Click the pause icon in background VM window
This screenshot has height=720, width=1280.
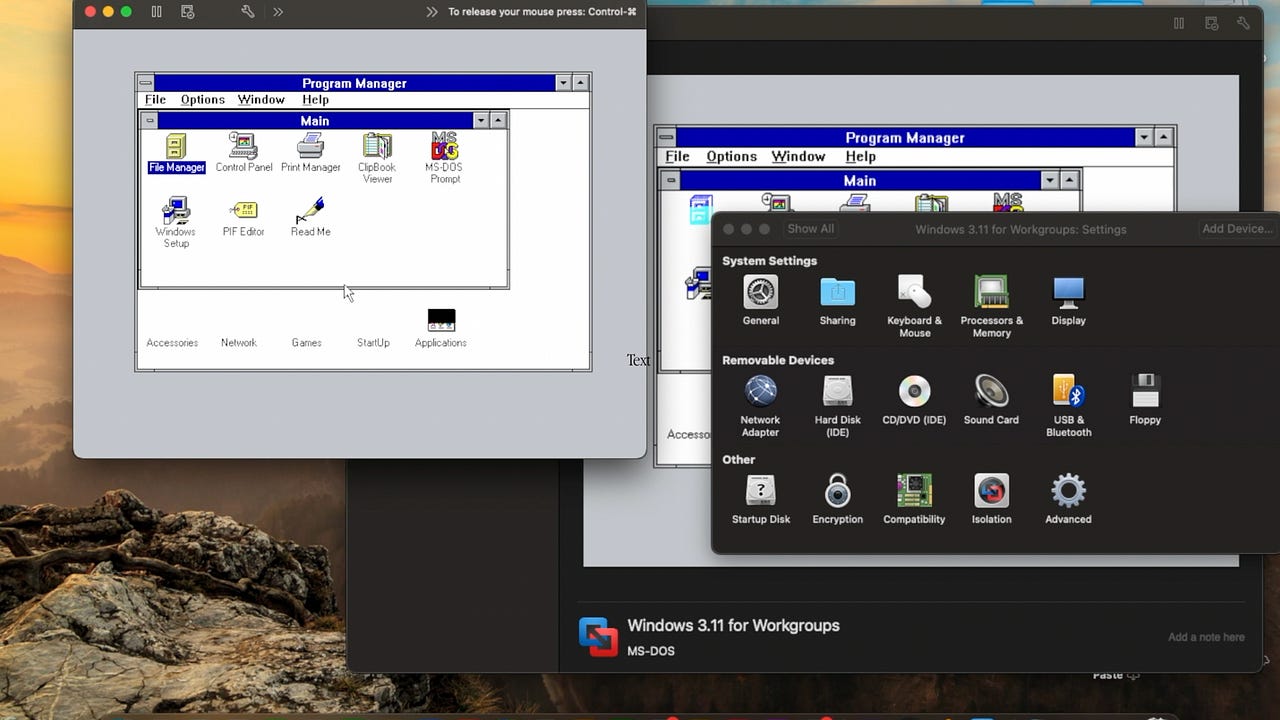tap(1179, 23)
